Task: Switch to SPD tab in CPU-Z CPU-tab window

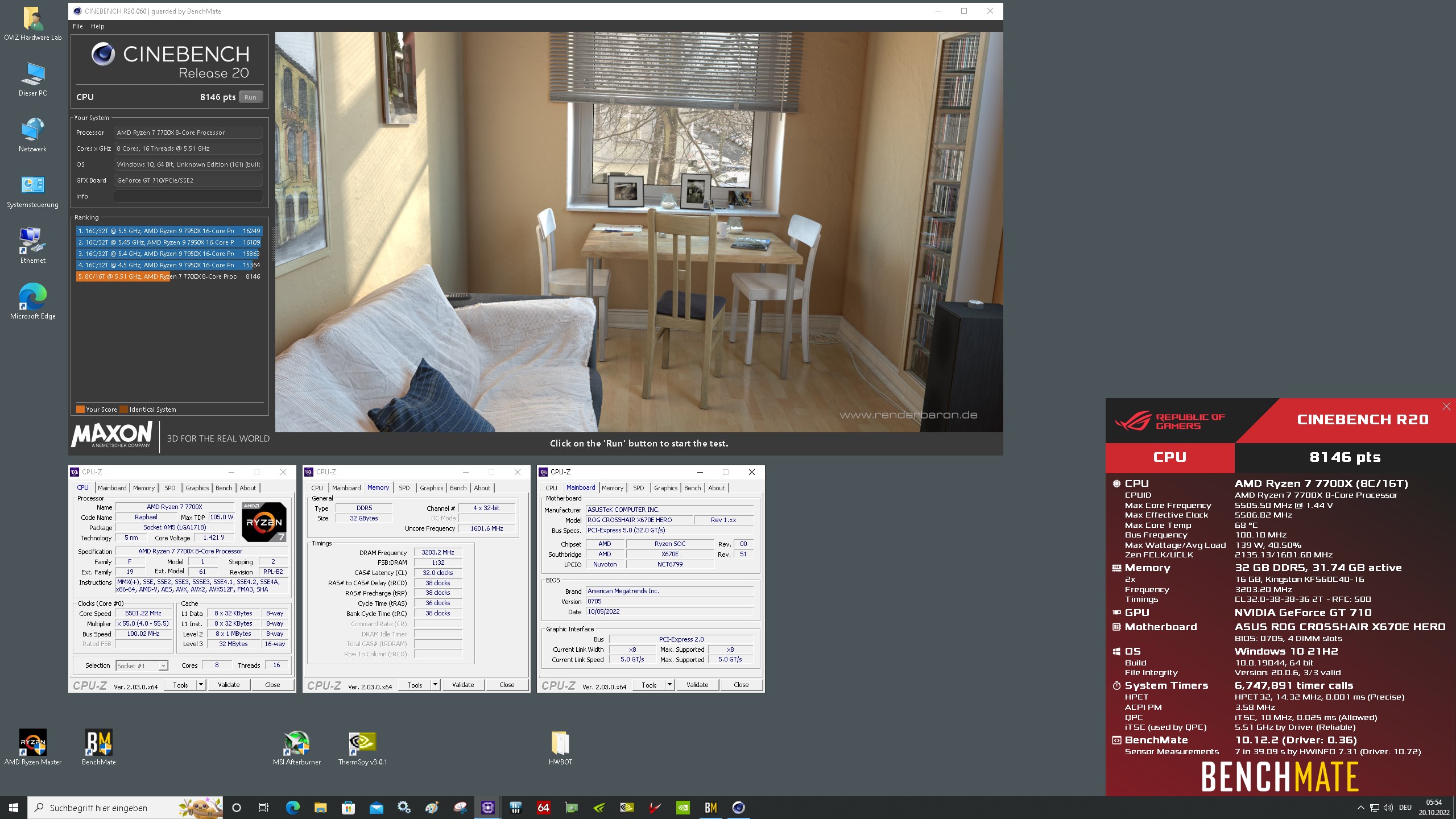Action: pos(170,488)
